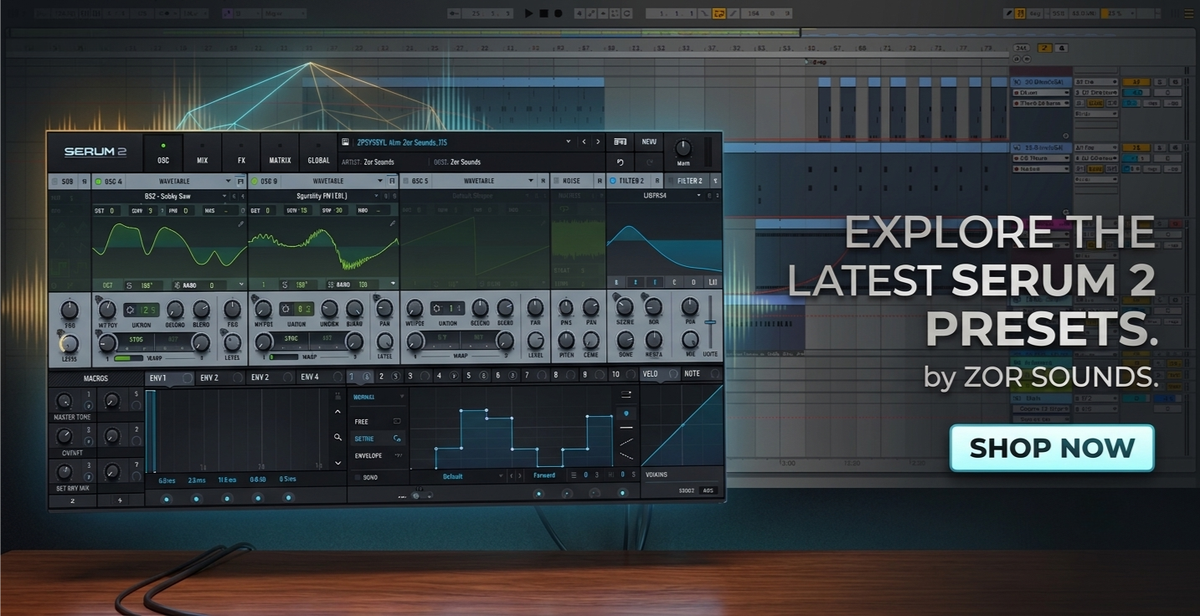The width and height of the screenshot is (1200, 616).
Task: Click Play in the background DAW transport
Action: pos(529,13)
